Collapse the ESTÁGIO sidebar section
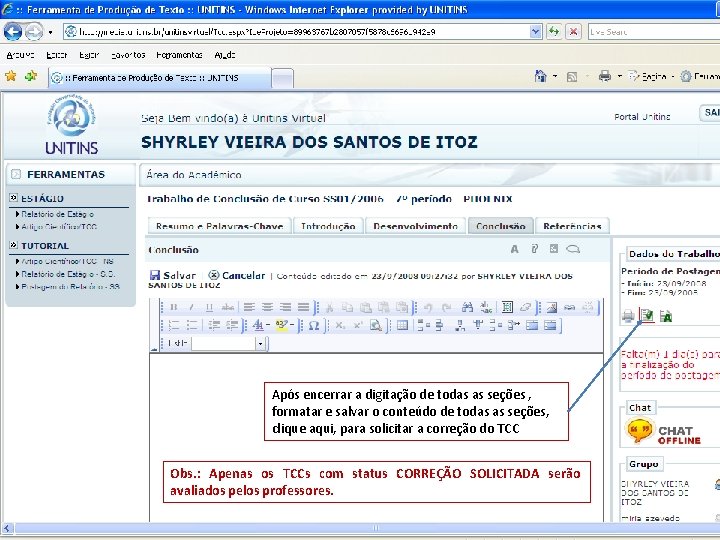The width and height of the screenshot is (720, 540). [x=13, y=198]
